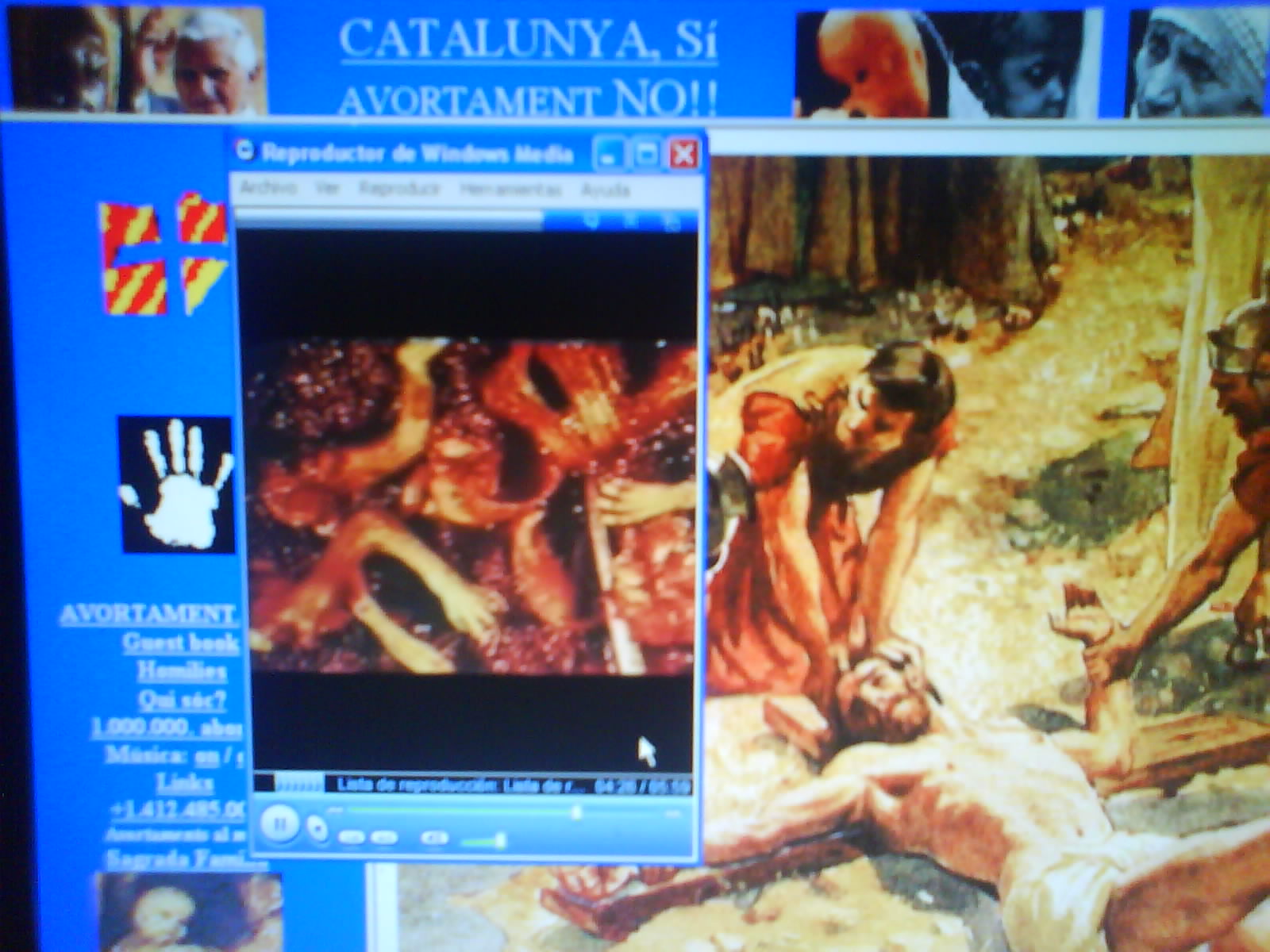Open the Links page link
This screenshot has width=1270, height=952.
coord(185,784)
